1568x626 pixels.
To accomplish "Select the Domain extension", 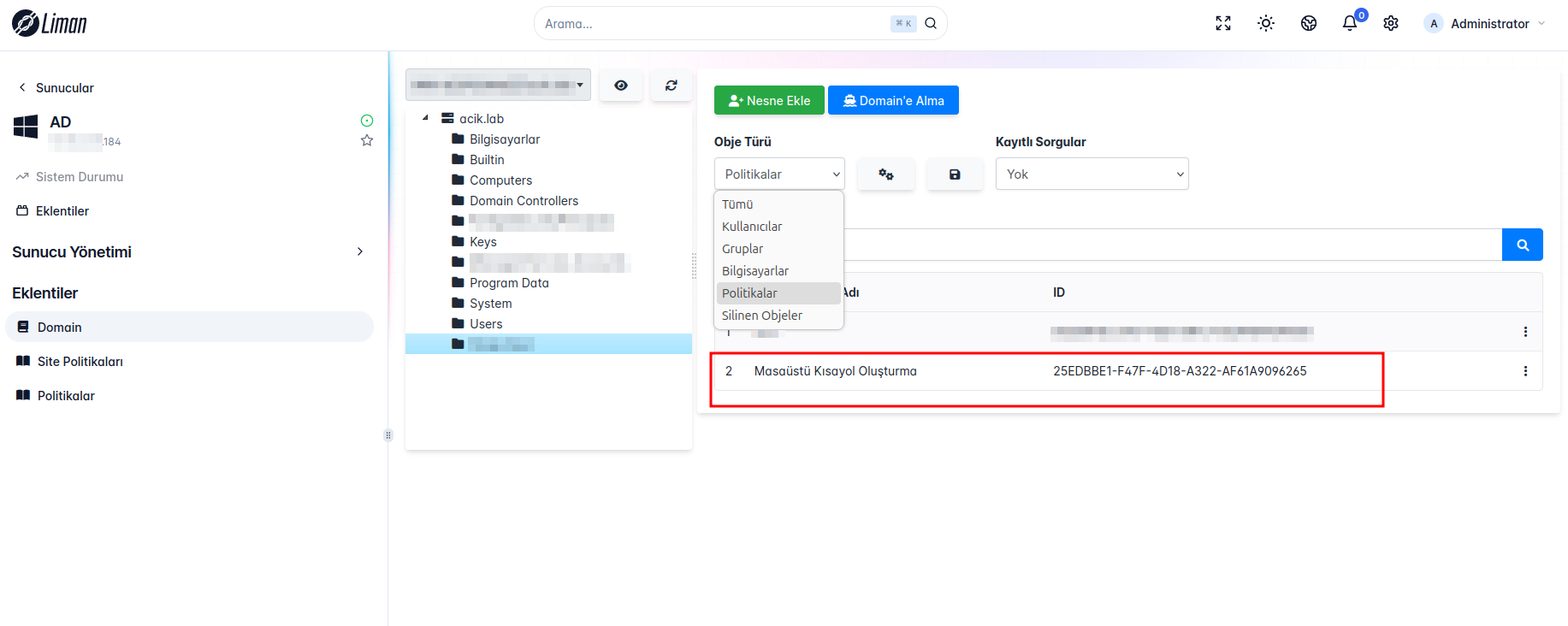I will point(189,327).
